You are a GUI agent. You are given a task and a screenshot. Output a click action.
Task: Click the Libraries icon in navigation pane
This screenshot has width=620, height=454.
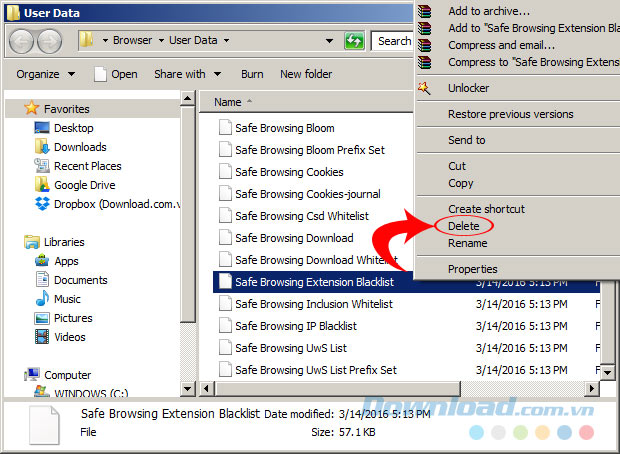click(x=32, y=242)
